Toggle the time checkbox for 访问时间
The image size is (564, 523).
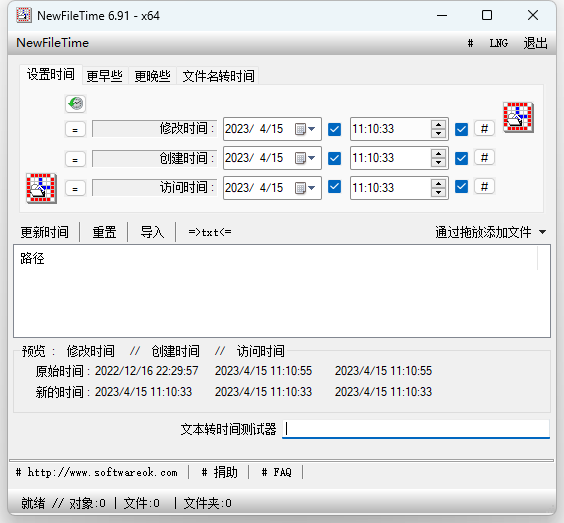461,186
